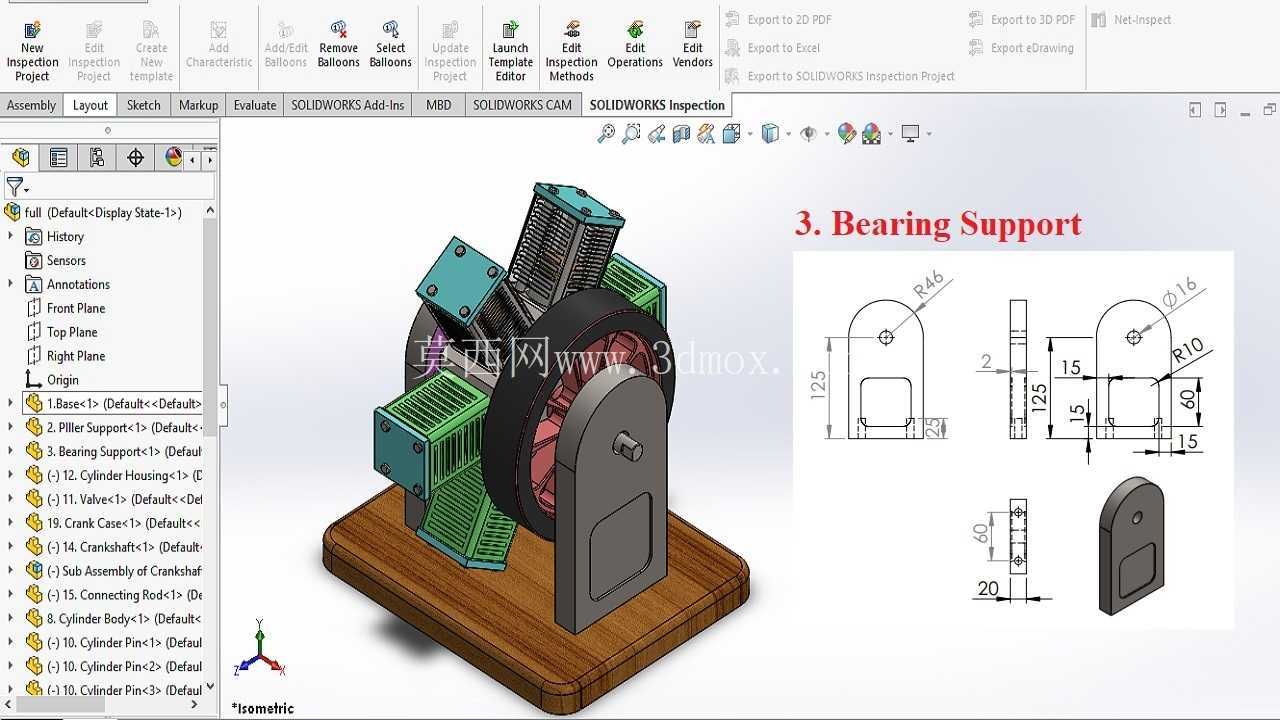Click Previous View icon
This screenshot has height=720, width=1280.
coord(656,133)
